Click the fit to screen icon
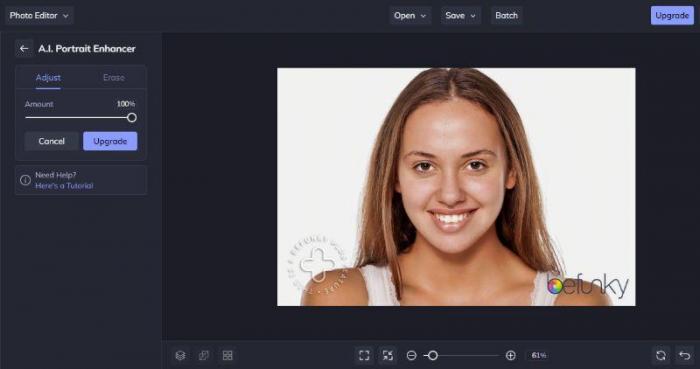 pyautogui.click(x=364, y=355)
